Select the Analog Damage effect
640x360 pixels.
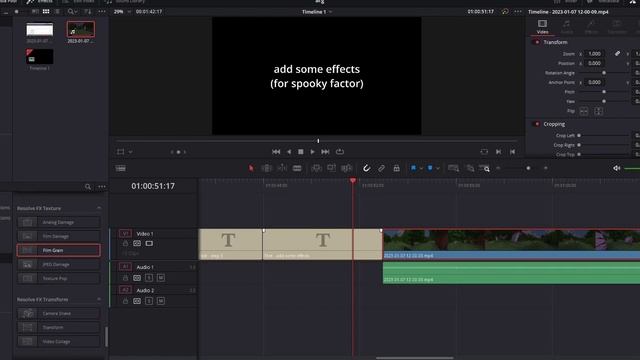pos(59,222)
